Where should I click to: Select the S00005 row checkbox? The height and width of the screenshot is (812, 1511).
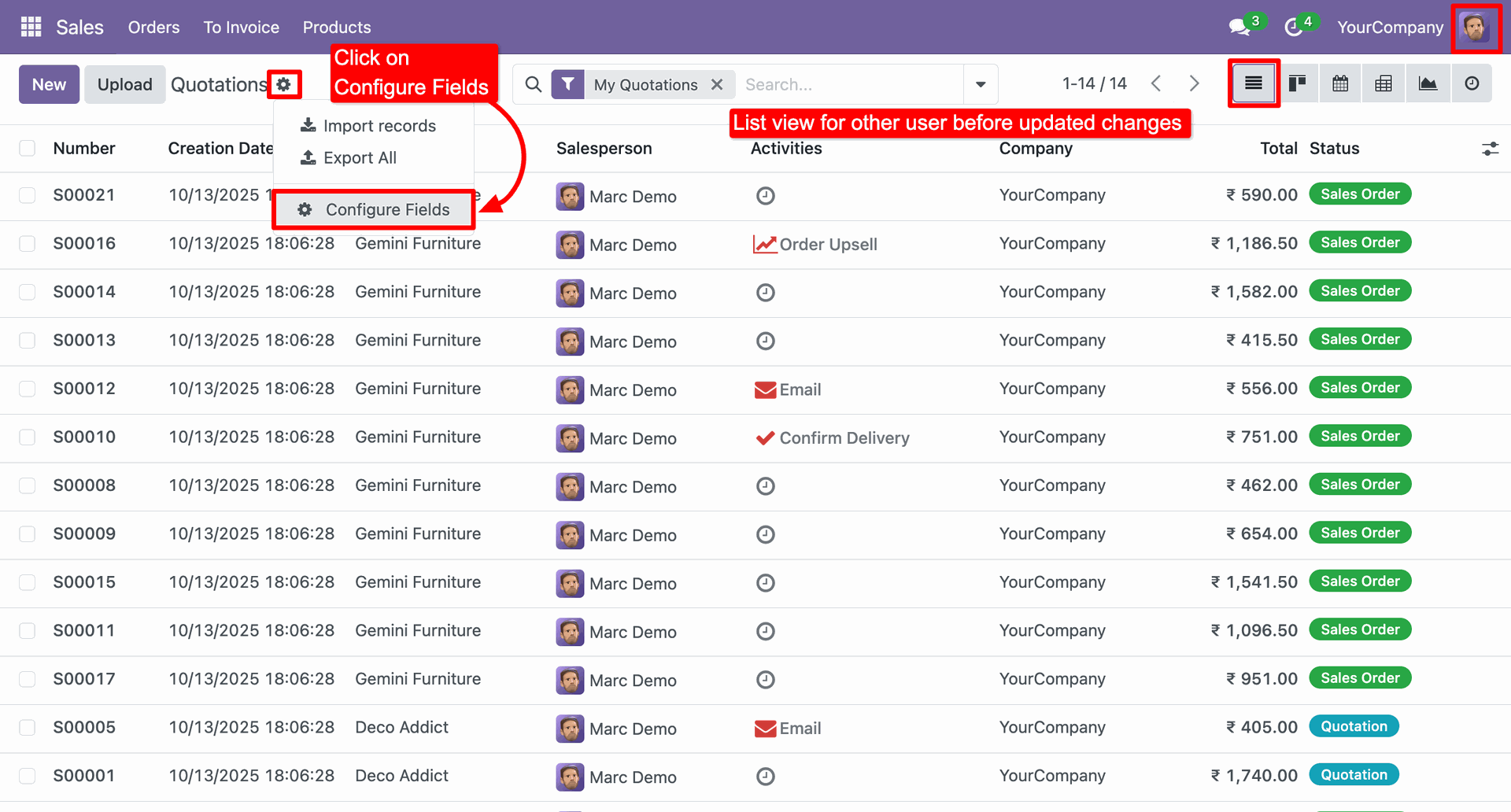[28, 728]
